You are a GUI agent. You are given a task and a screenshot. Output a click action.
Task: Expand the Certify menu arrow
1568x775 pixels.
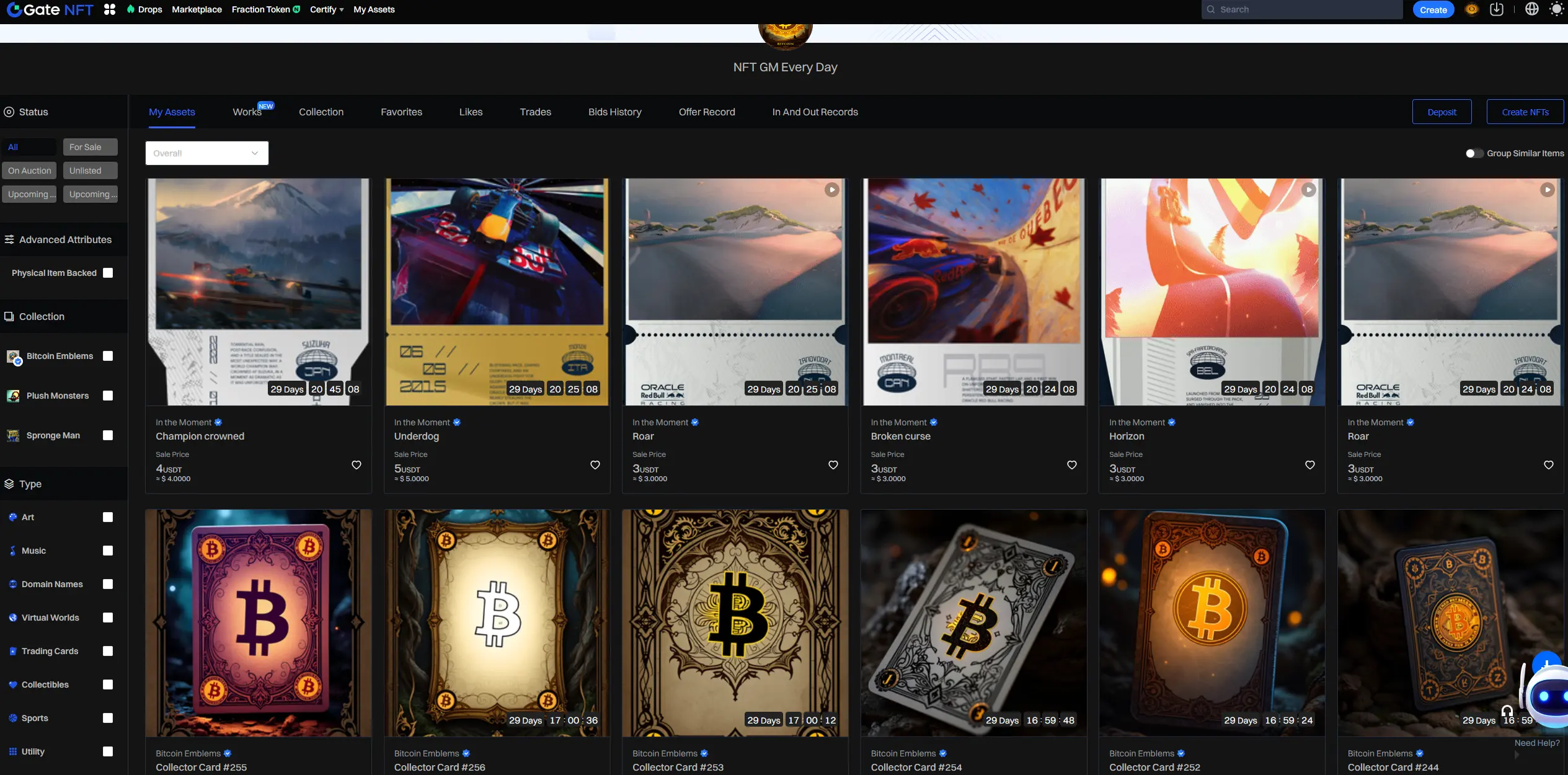(342, 10)
